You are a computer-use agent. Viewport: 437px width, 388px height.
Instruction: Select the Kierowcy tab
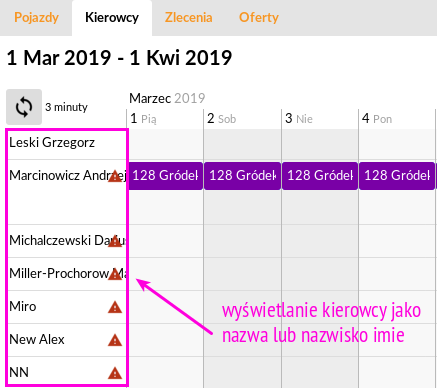[x=112, y=17]
